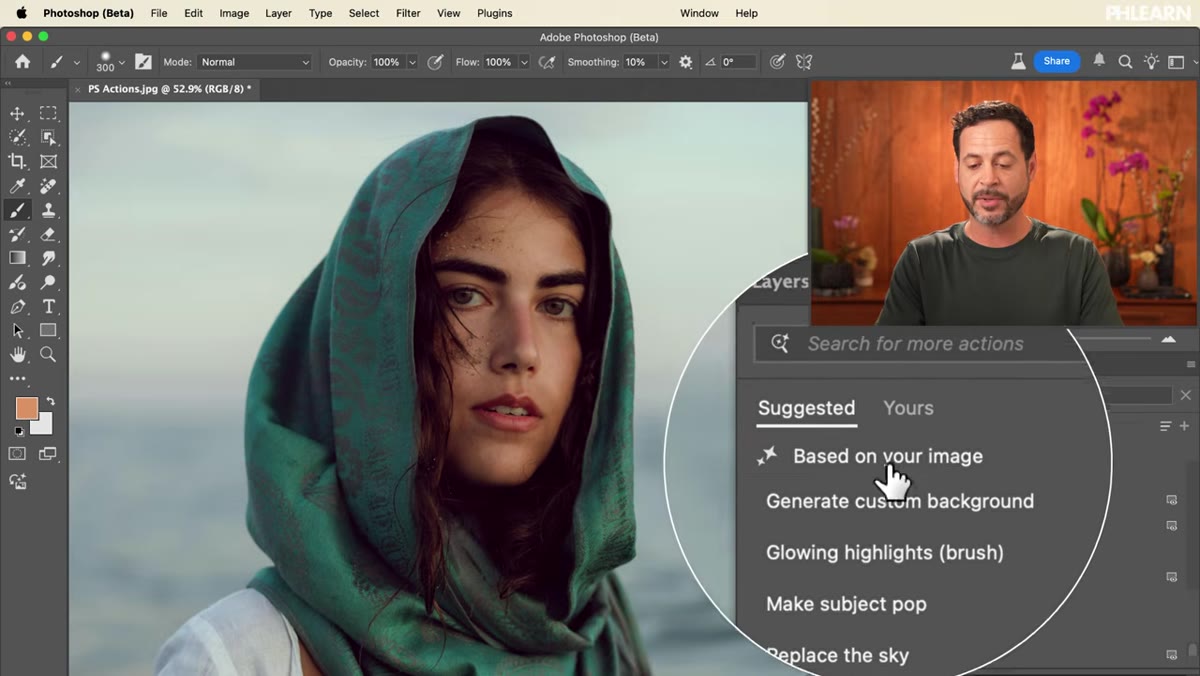Screen dimensions: 1200x676
Task: Switch to the Suggested tab
Action: click(x=806, y=408)
